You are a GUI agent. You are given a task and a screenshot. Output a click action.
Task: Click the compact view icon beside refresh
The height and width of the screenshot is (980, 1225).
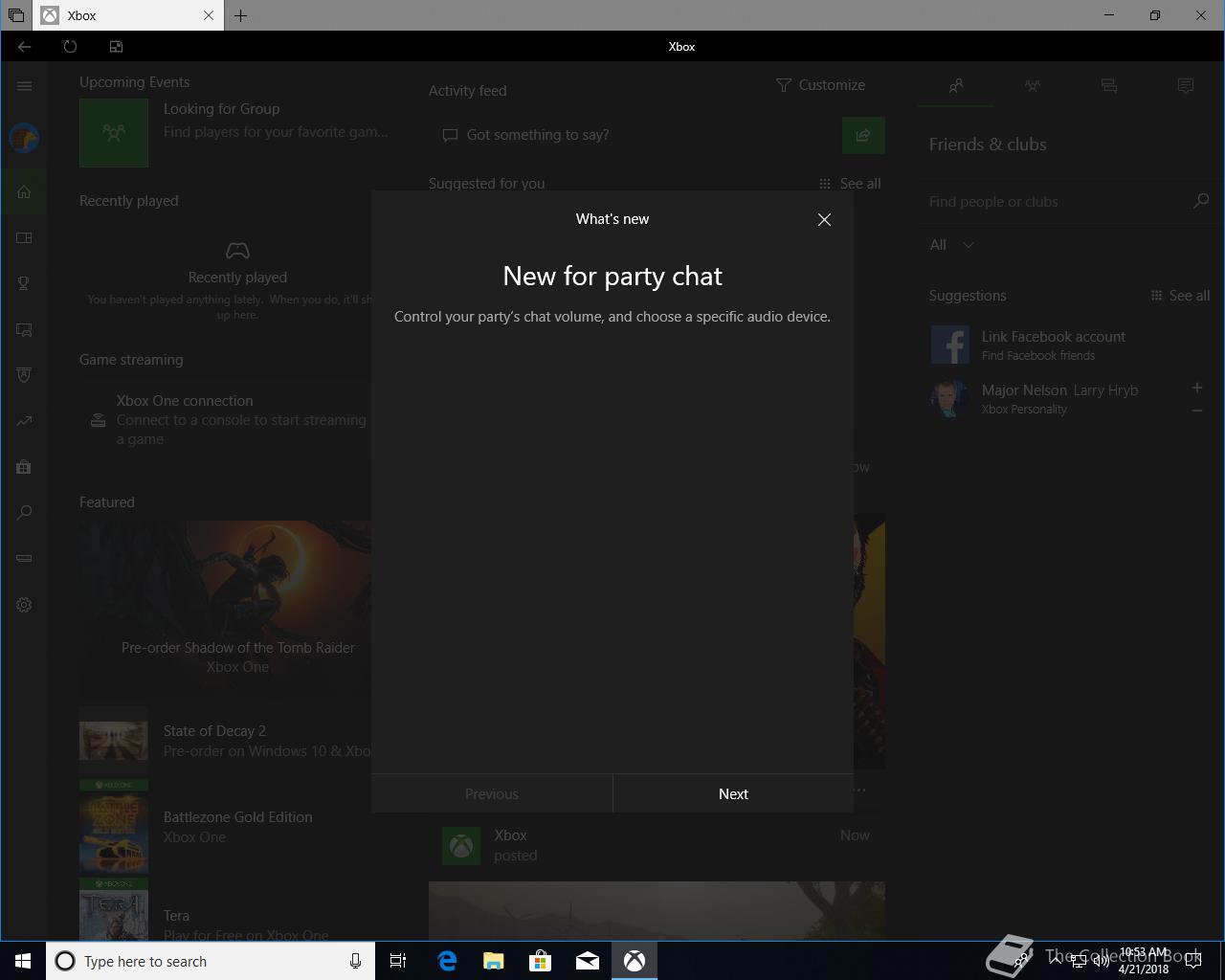(116, 46)
